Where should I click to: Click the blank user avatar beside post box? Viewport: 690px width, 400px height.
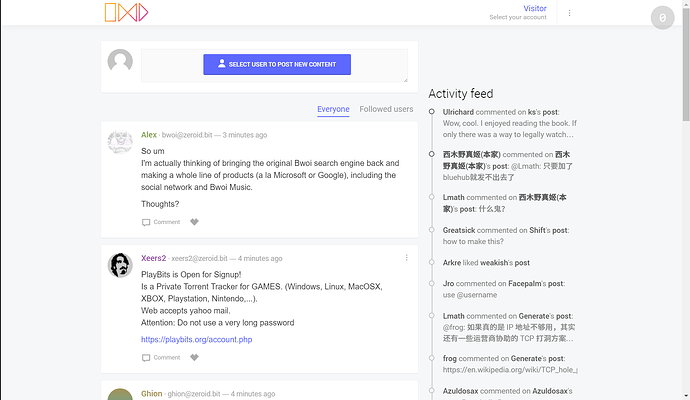[120, 61]
